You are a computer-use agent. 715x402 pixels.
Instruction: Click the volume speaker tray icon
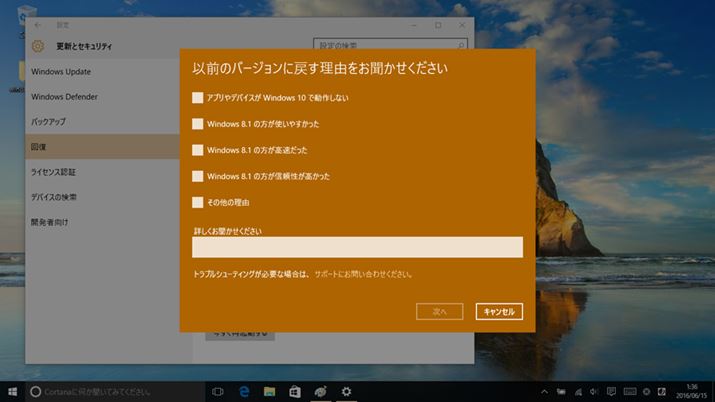pyautogui.click(x=594, y=392)
